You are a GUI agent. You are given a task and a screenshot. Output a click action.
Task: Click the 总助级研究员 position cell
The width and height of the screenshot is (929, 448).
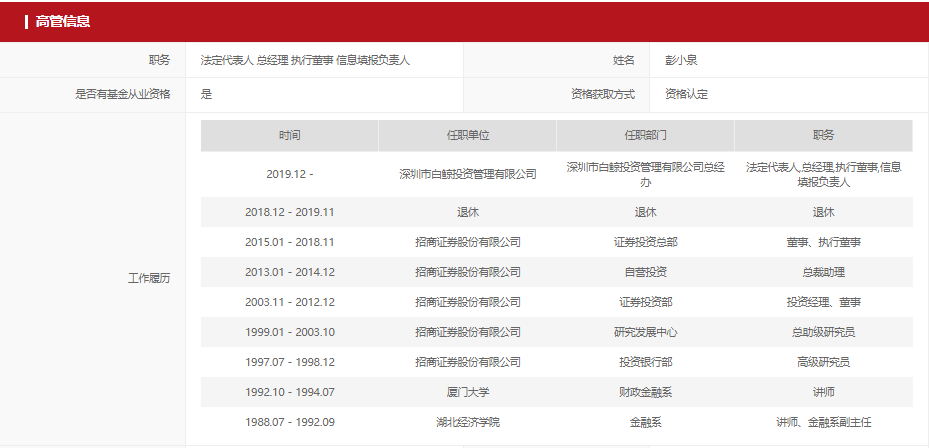coord(824,332)
